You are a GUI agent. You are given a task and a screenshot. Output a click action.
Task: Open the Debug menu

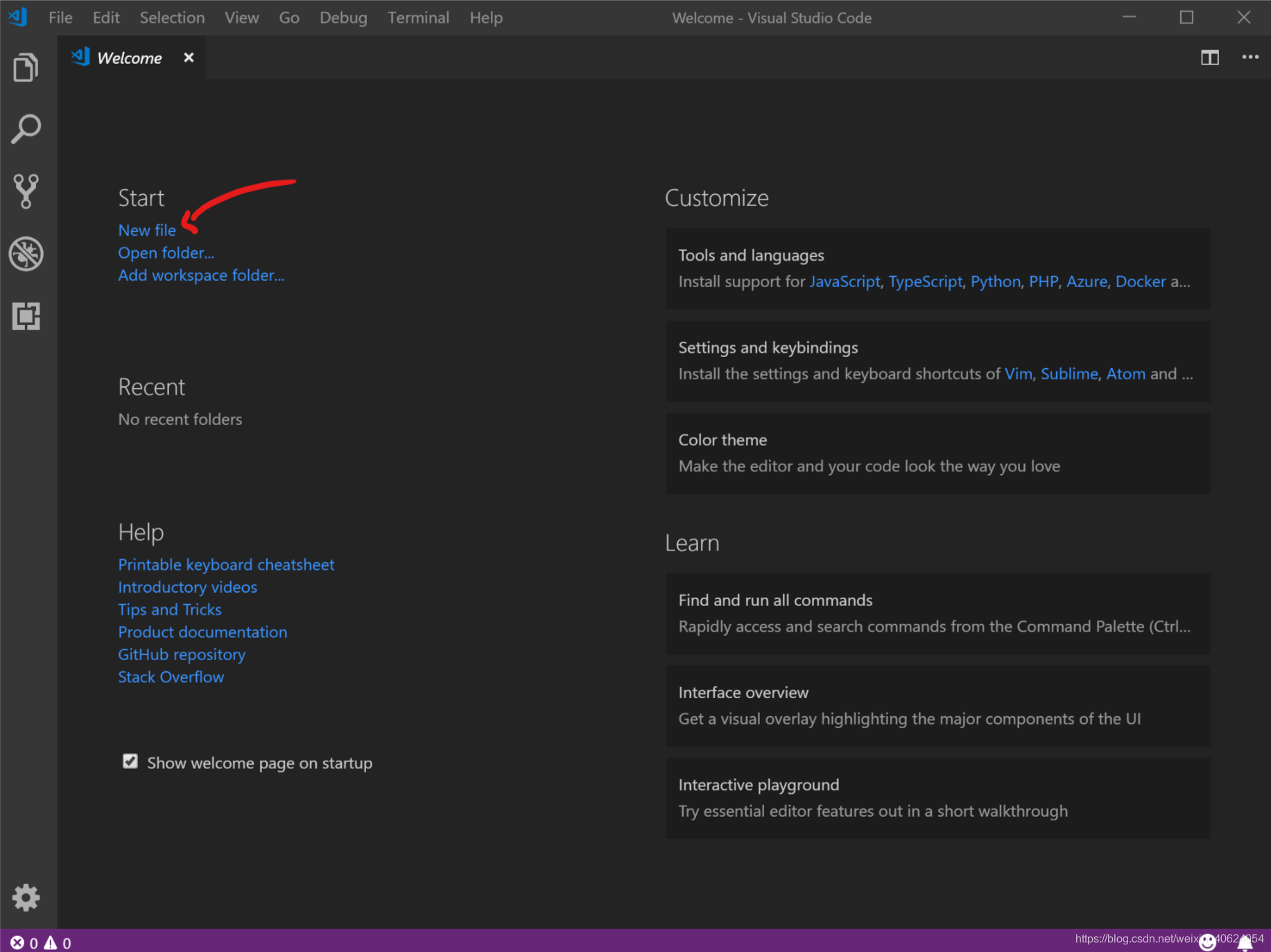tap(343, 17)
